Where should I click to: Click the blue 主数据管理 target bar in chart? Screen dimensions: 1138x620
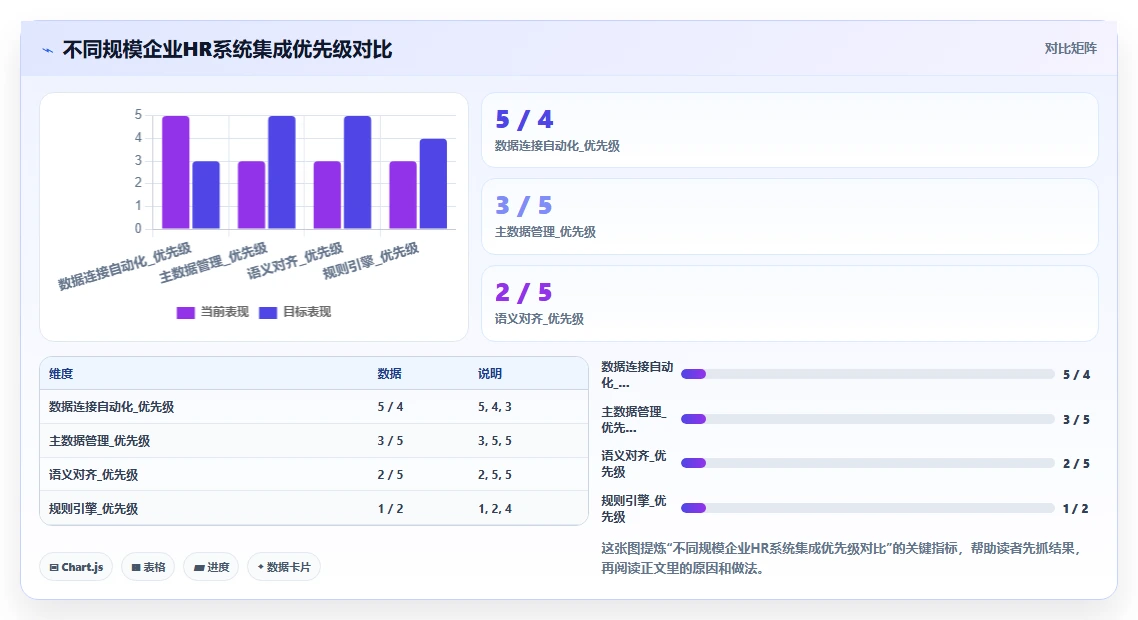(282, 173)
